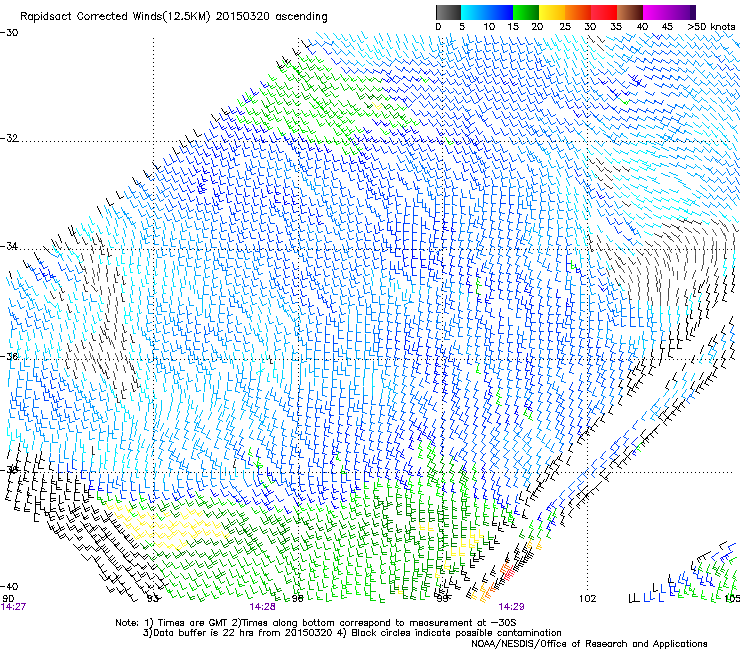Click the Rapidscat Corrected Winds title text
The height and width of the screenshot is (650, 740).
coord(174,17)
